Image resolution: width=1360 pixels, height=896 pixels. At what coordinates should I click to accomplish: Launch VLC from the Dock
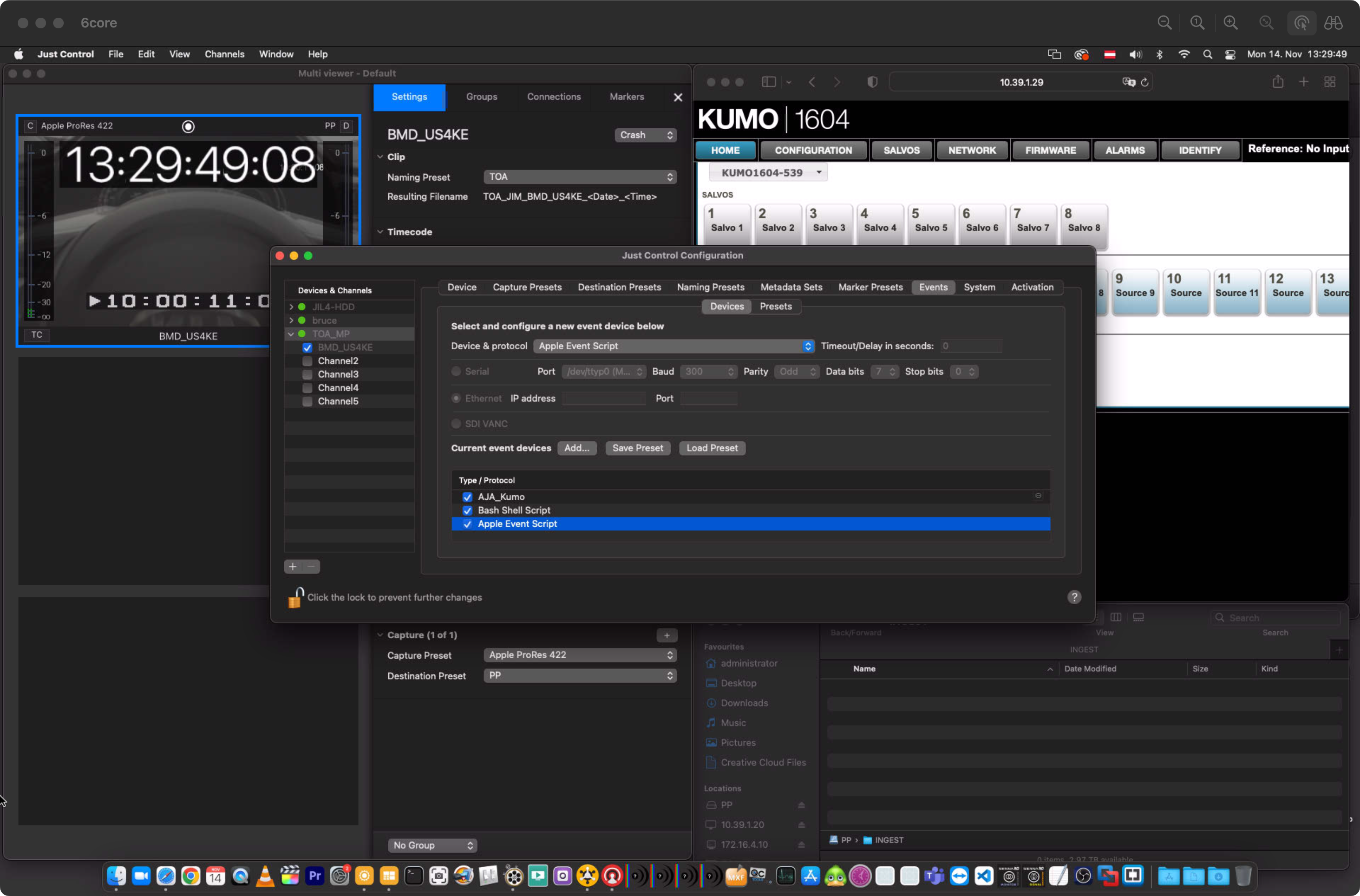(x=265, y=876)
